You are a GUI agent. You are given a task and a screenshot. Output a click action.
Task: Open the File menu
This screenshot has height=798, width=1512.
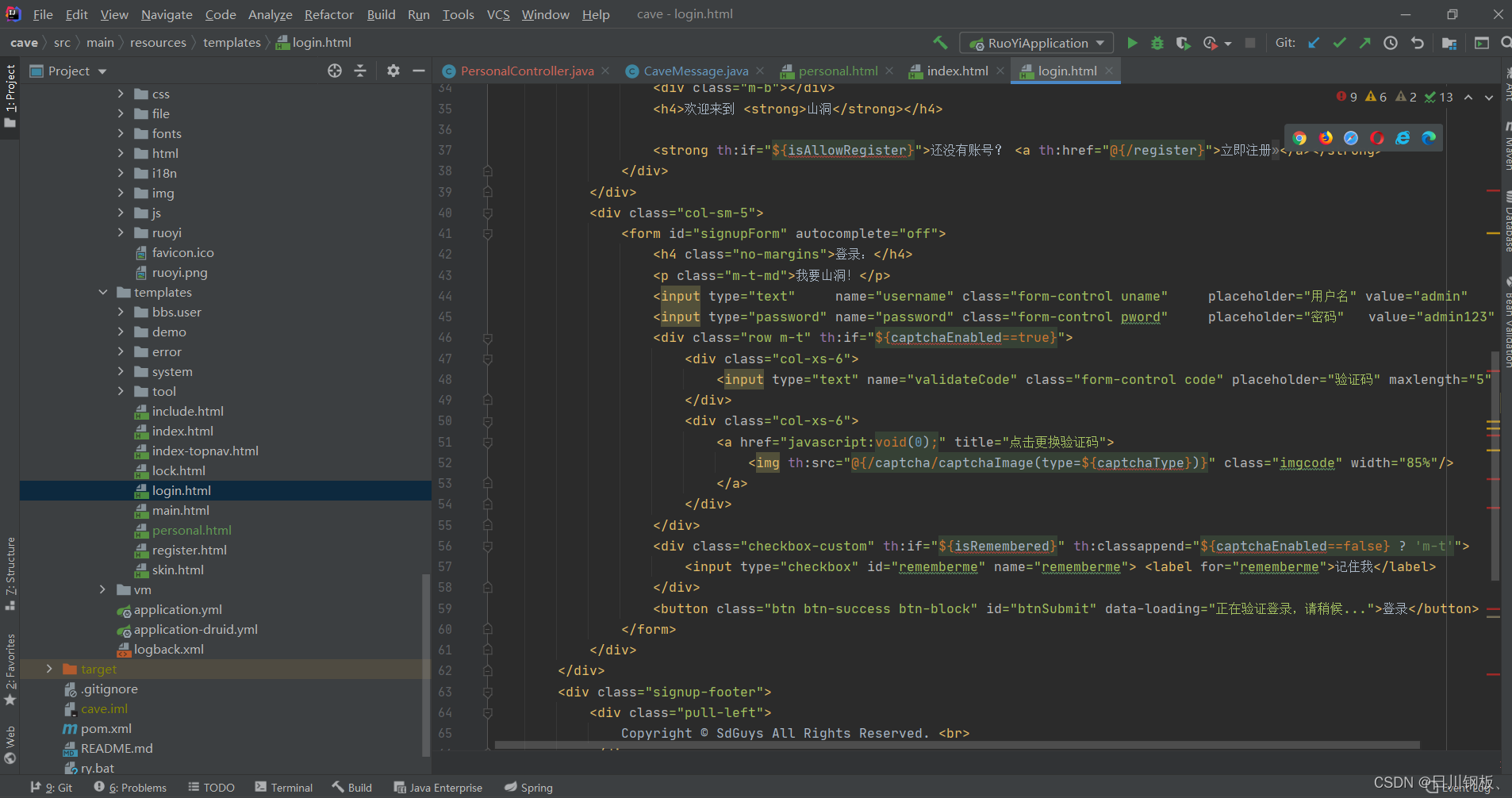pos(43,14)
